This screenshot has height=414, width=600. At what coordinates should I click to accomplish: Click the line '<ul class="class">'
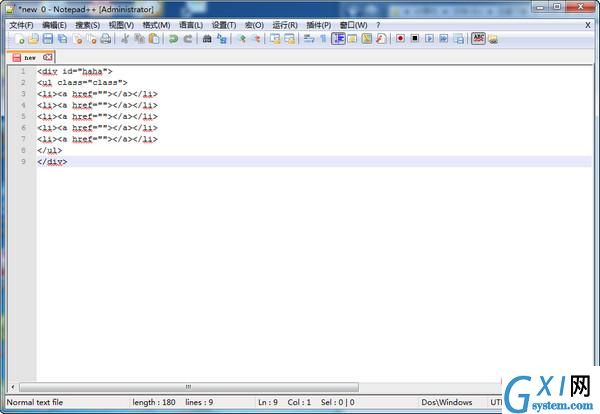pyautogui.click(x=82, y=83)
